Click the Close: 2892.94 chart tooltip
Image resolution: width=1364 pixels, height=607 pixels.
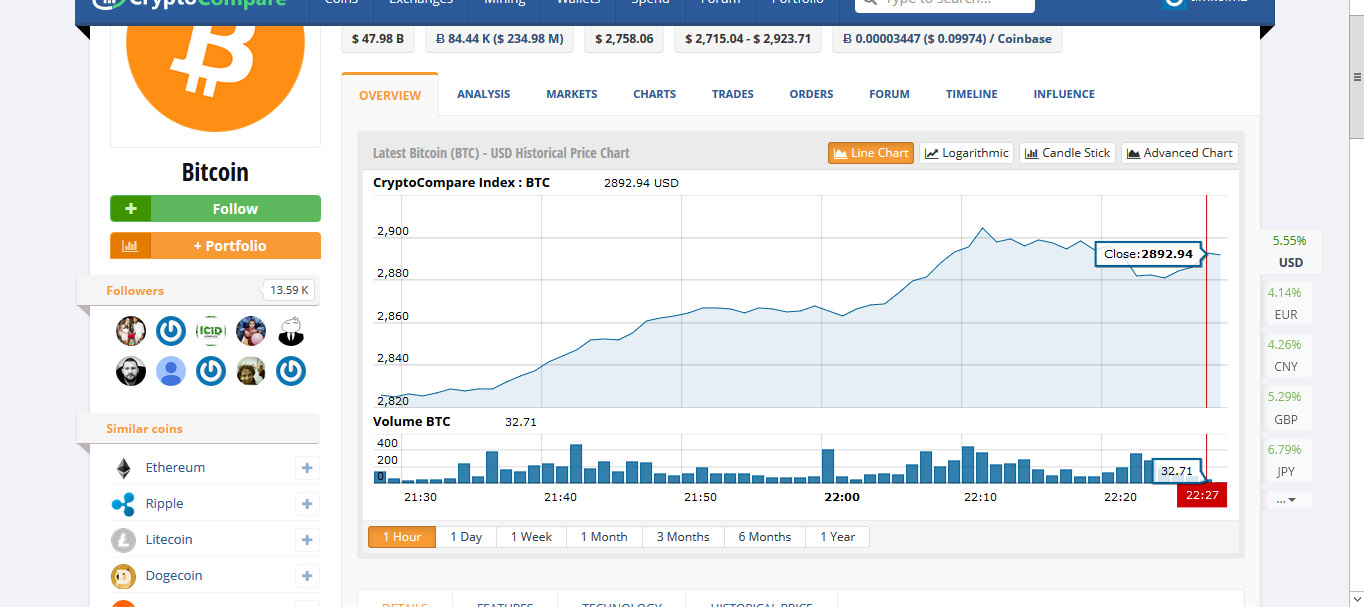click(1148, 254)
